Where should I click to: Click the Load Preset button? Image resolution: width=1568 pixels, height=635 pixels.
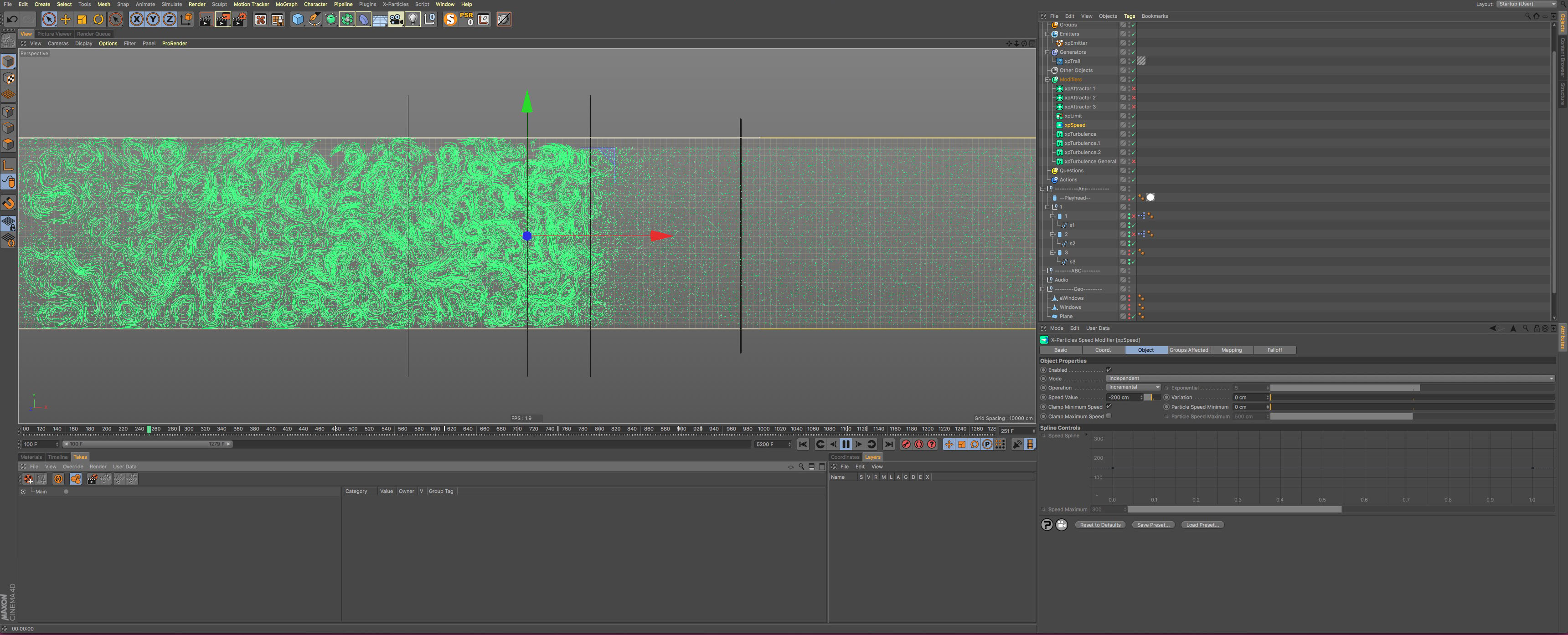click(x=1202, y=525)
